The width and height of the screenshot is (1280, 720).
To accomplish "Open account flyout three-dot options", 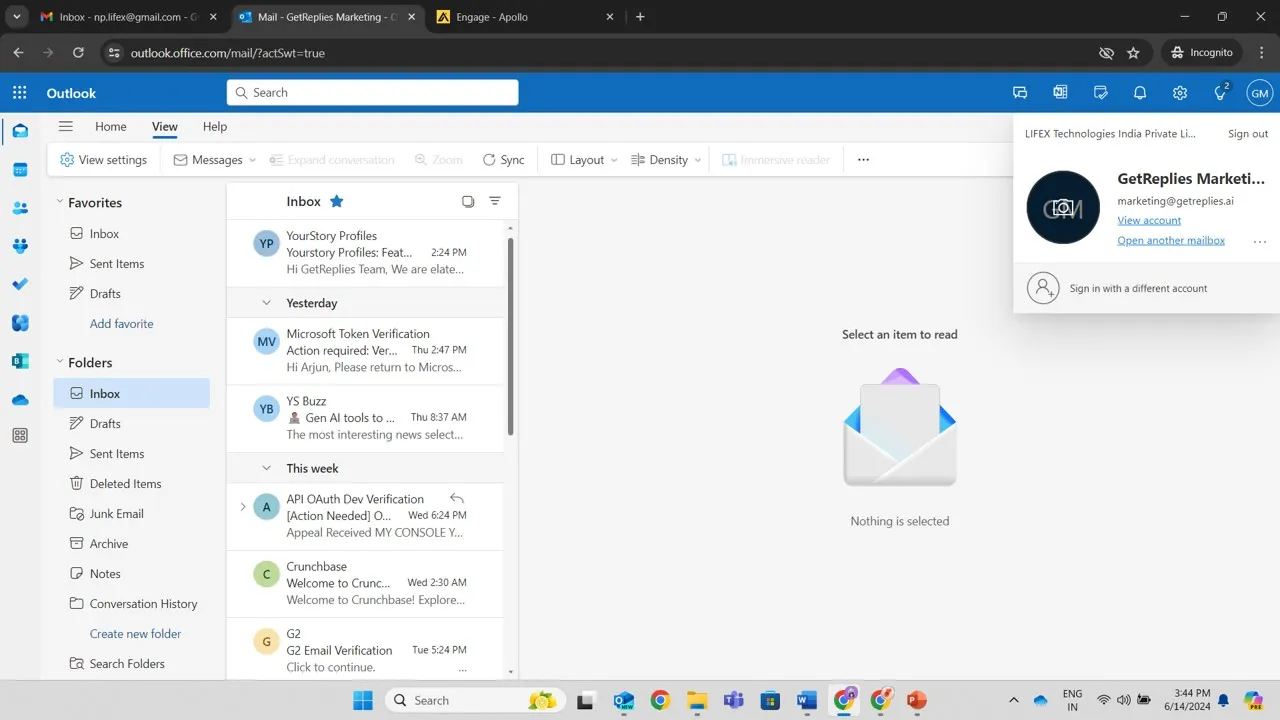I will coord(1260,241).
